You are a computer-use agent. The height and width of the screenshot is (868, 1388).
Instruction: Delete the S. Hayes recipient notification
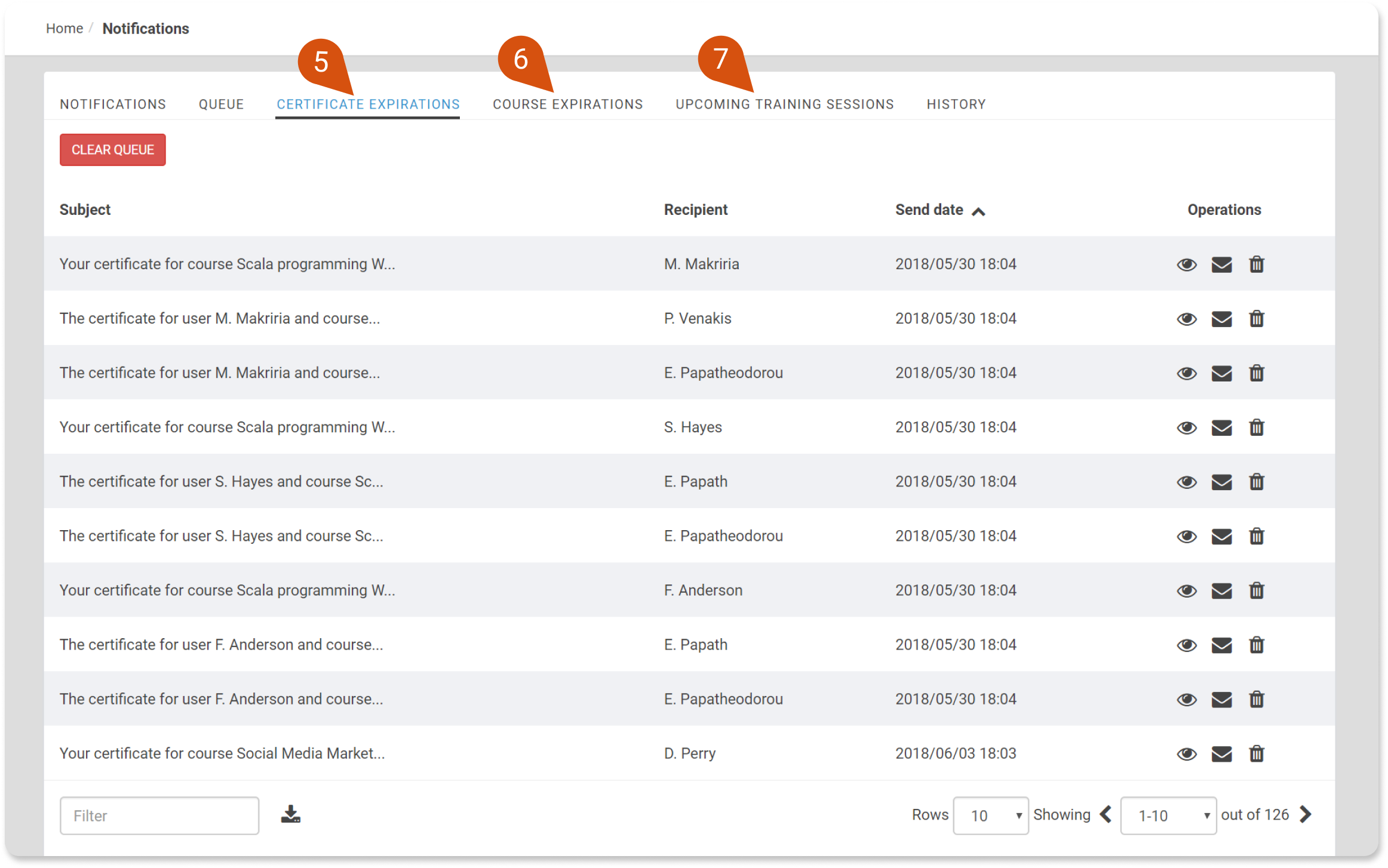(1257, 427)
